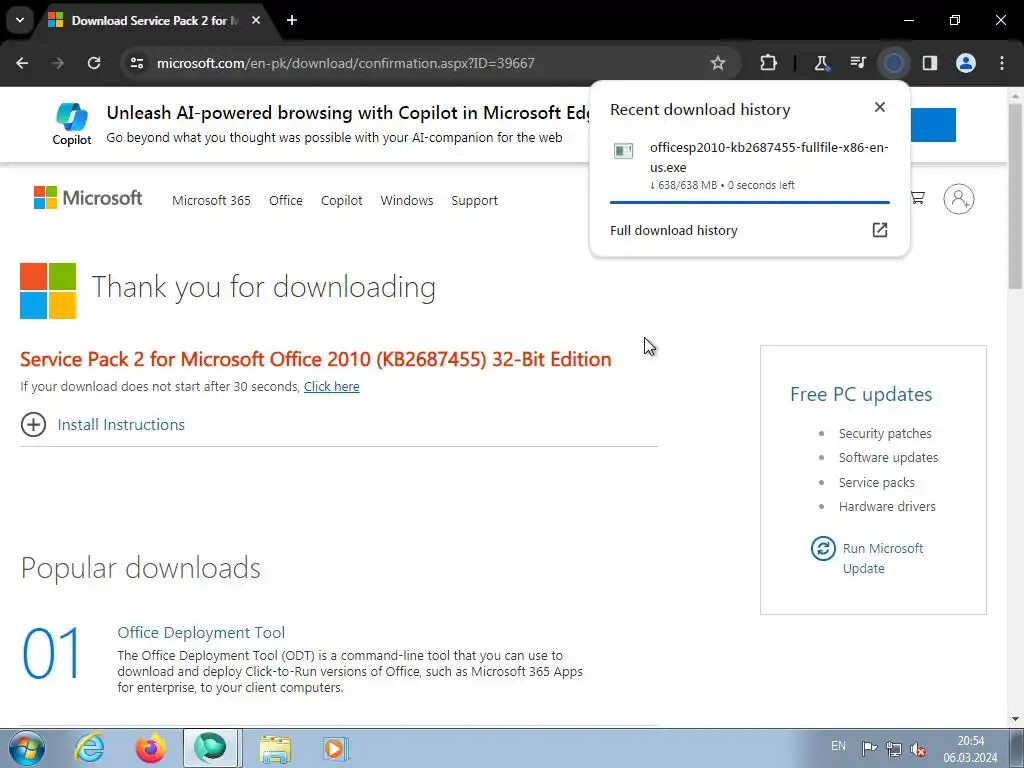This screenshot has height=768, width=1024.
Task: Go back to the previous page
Action: [22, 63]
